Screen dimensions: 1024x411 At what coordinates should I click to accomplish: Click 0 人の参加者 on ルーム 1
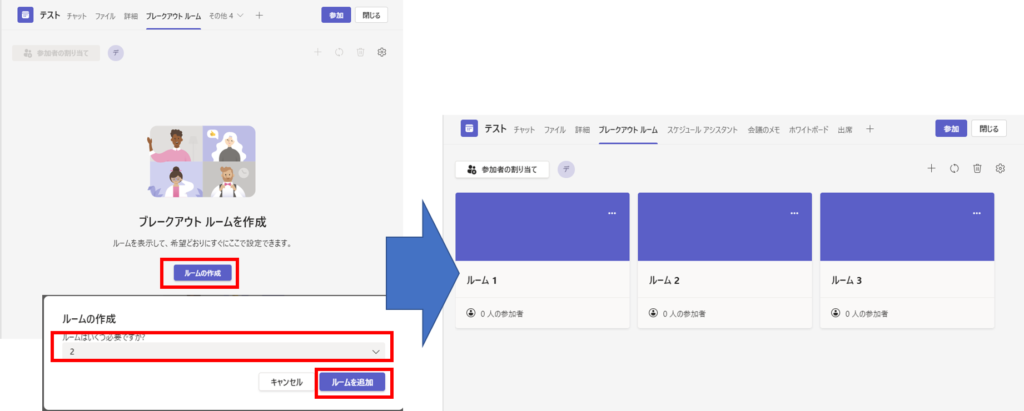click(x=501, y=313)
